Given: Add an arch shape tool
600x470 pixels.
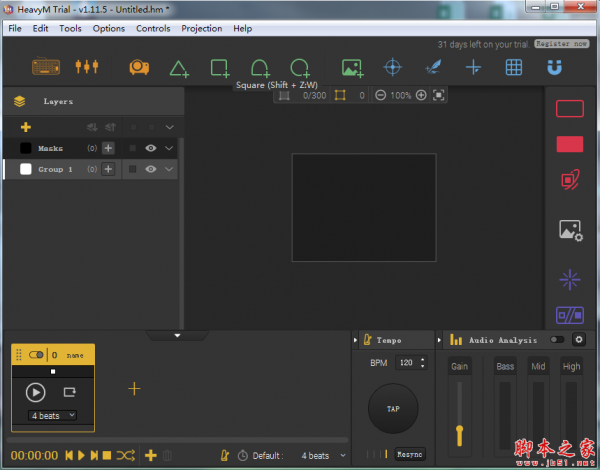Looking at the screenshot, I should 260,68.
